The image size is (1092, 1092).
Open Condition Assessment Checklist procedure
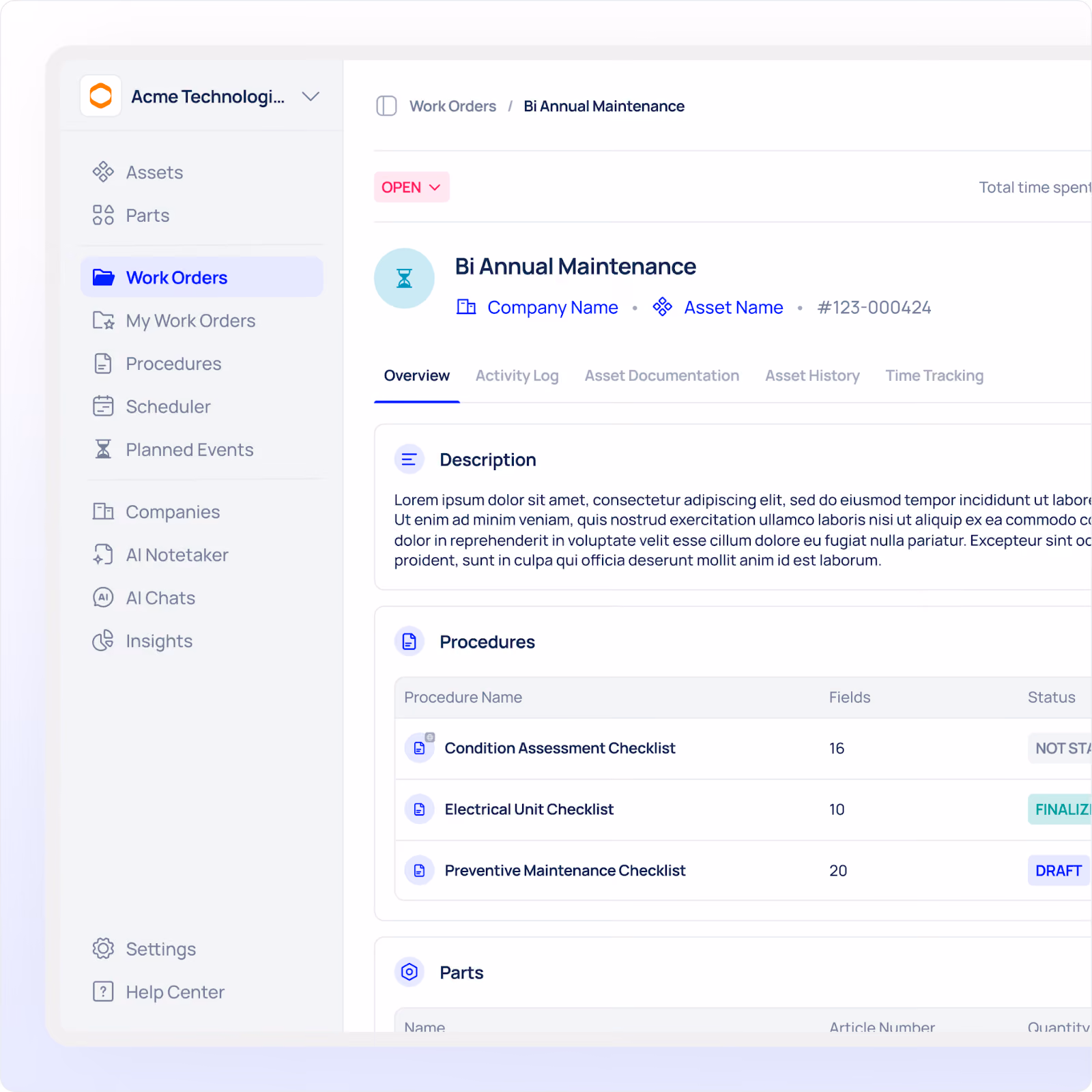point(560,748)
